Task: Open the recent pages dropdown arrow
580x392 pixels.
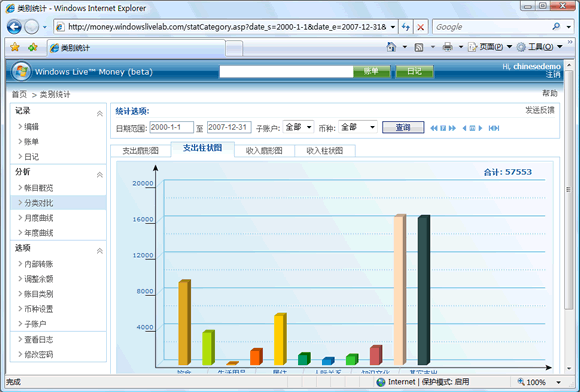Action: tap(45, 27)
